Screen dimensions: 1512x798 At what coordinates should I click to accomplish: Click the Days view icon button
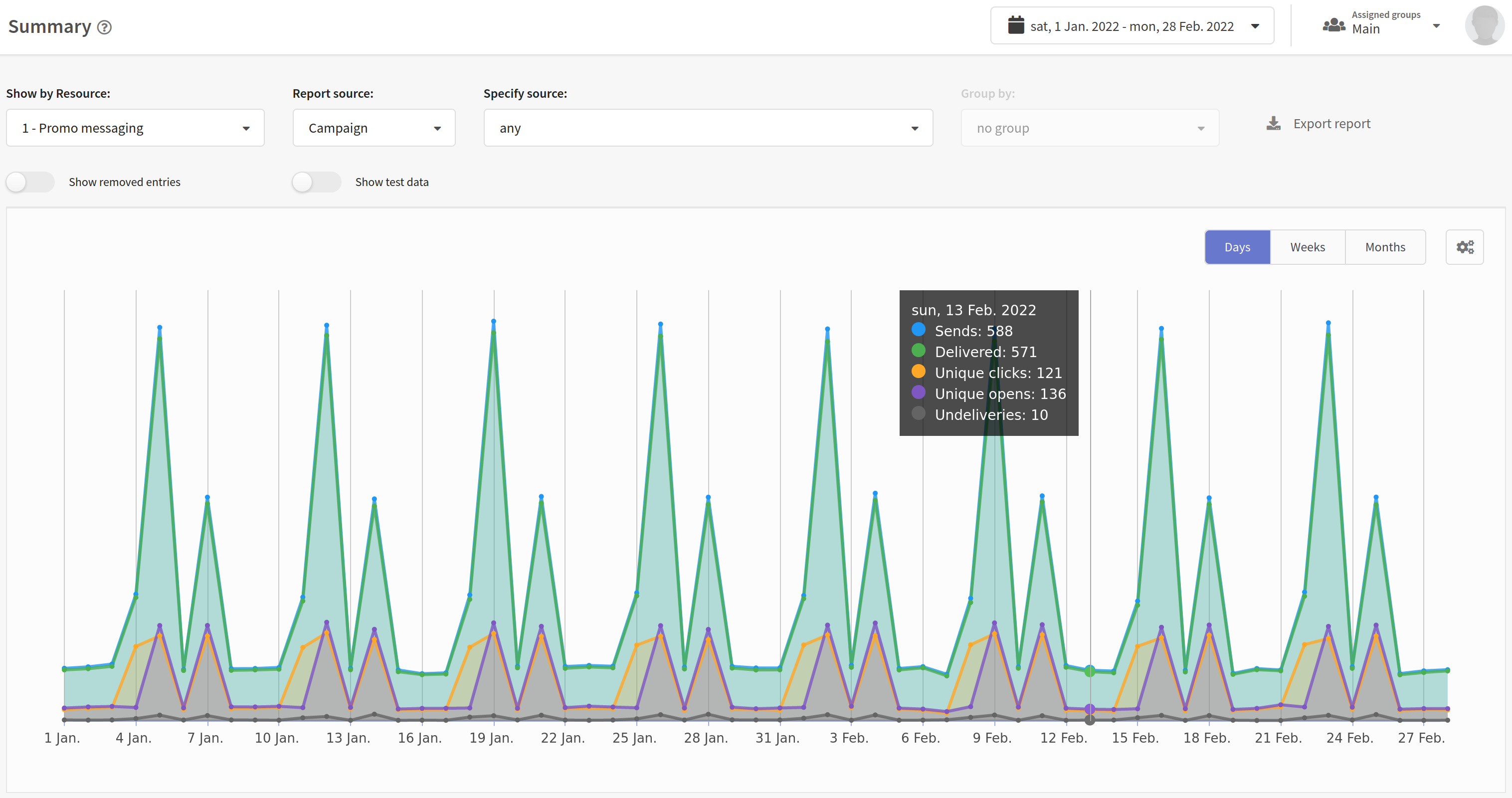point(1237,247)
